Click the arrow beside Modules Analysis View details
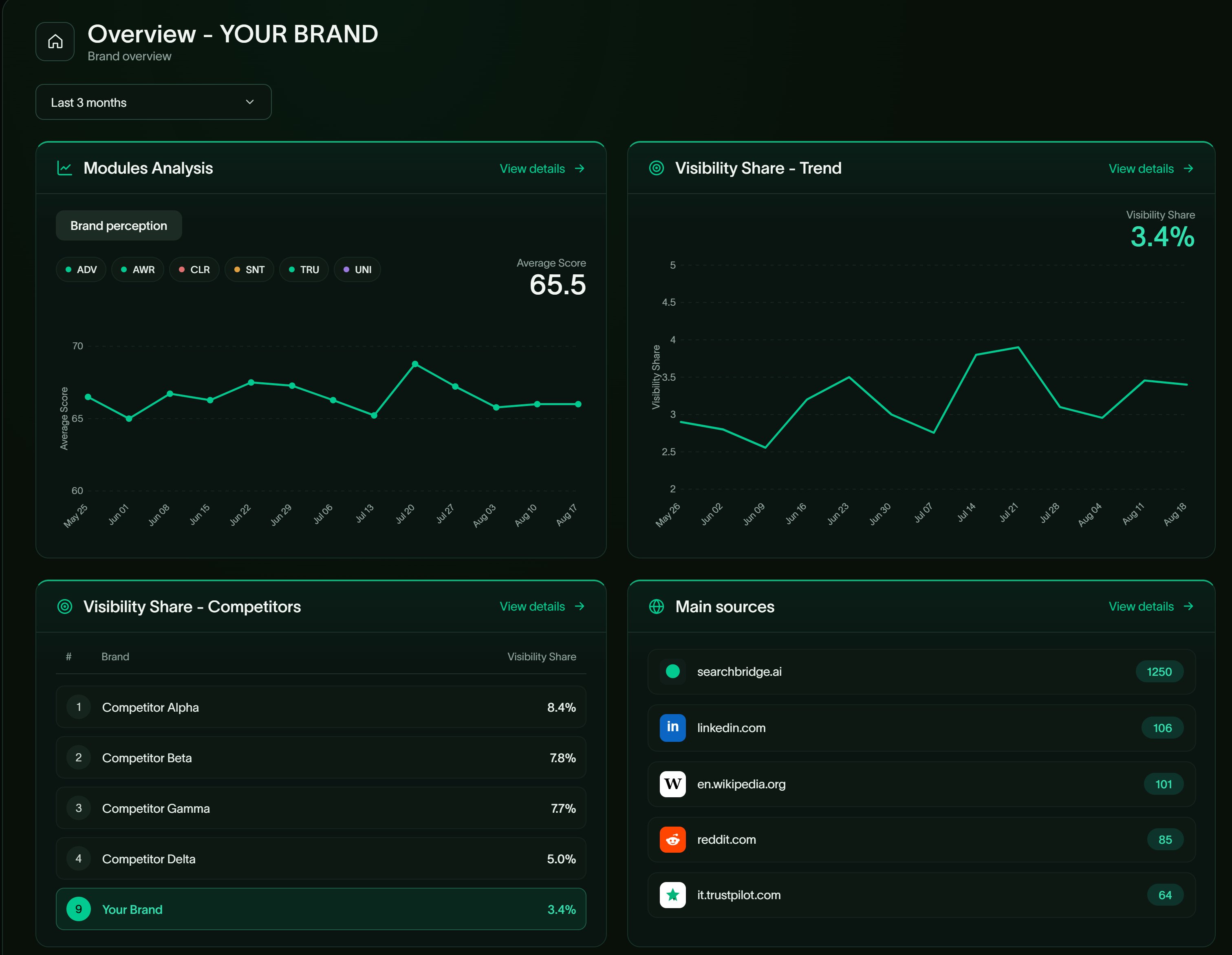This screenshot has width=1232, height=955. [x=580, y=169]
